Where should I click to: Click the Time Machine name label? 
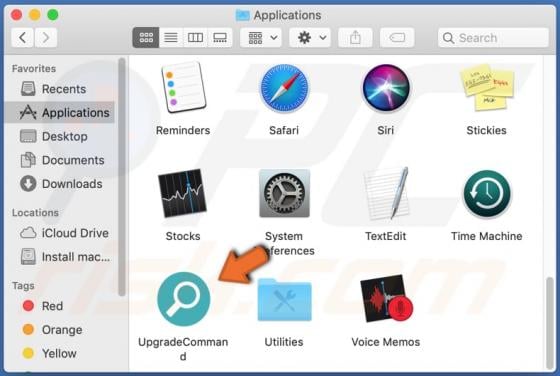tap(487, 236)
